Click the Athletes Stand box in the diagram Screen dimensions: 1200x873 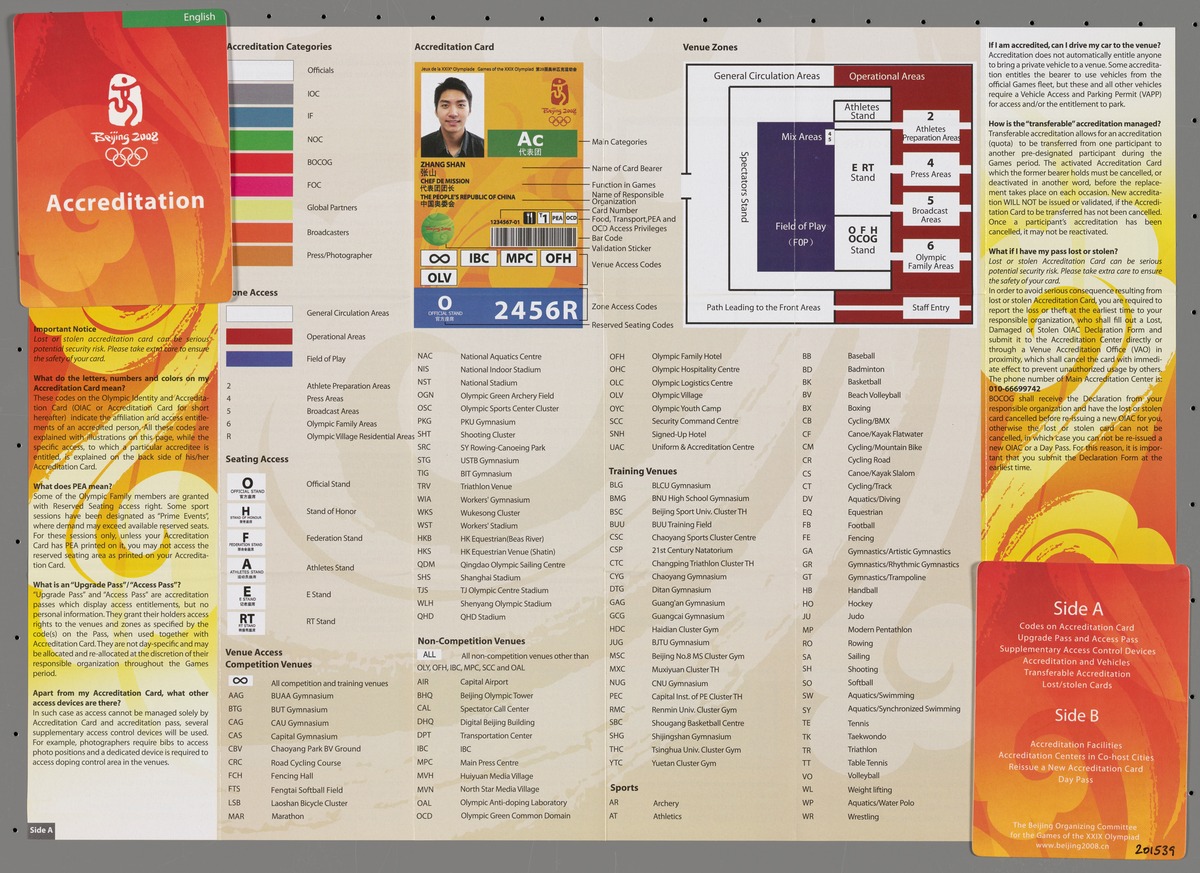pyautogui.click(x=861, y=111)
